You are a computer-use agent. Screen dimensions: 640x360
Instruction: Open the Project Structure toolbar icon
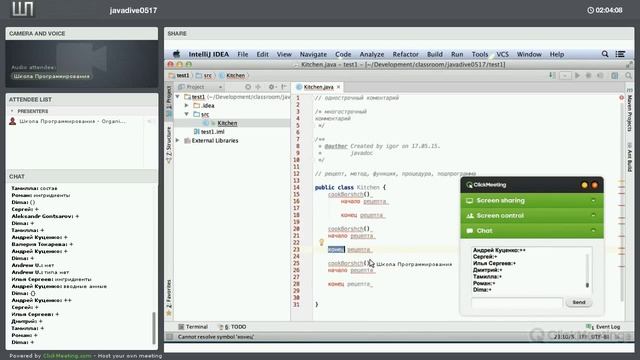615,76
